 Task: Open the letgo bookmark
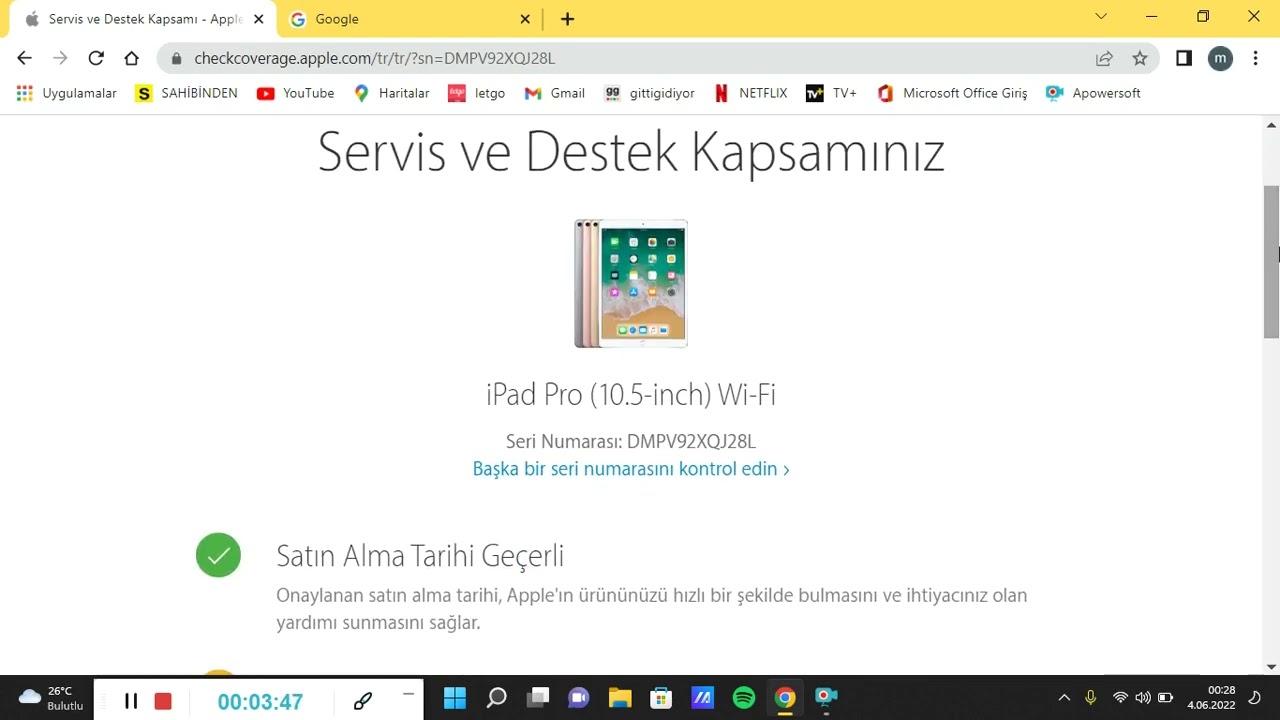point(477,93)
